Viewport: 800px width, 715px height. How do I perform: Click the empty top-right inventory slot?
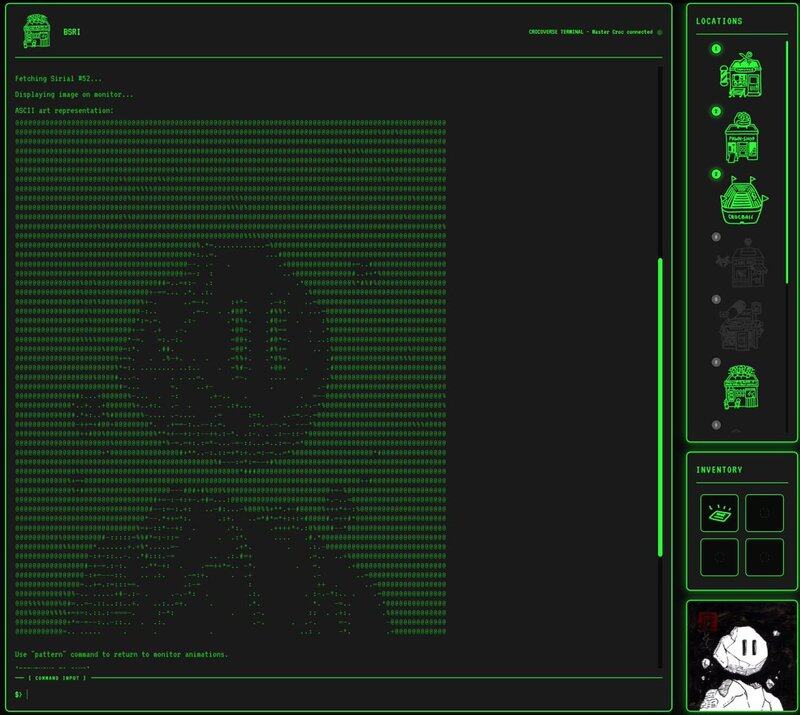point(764,513)
